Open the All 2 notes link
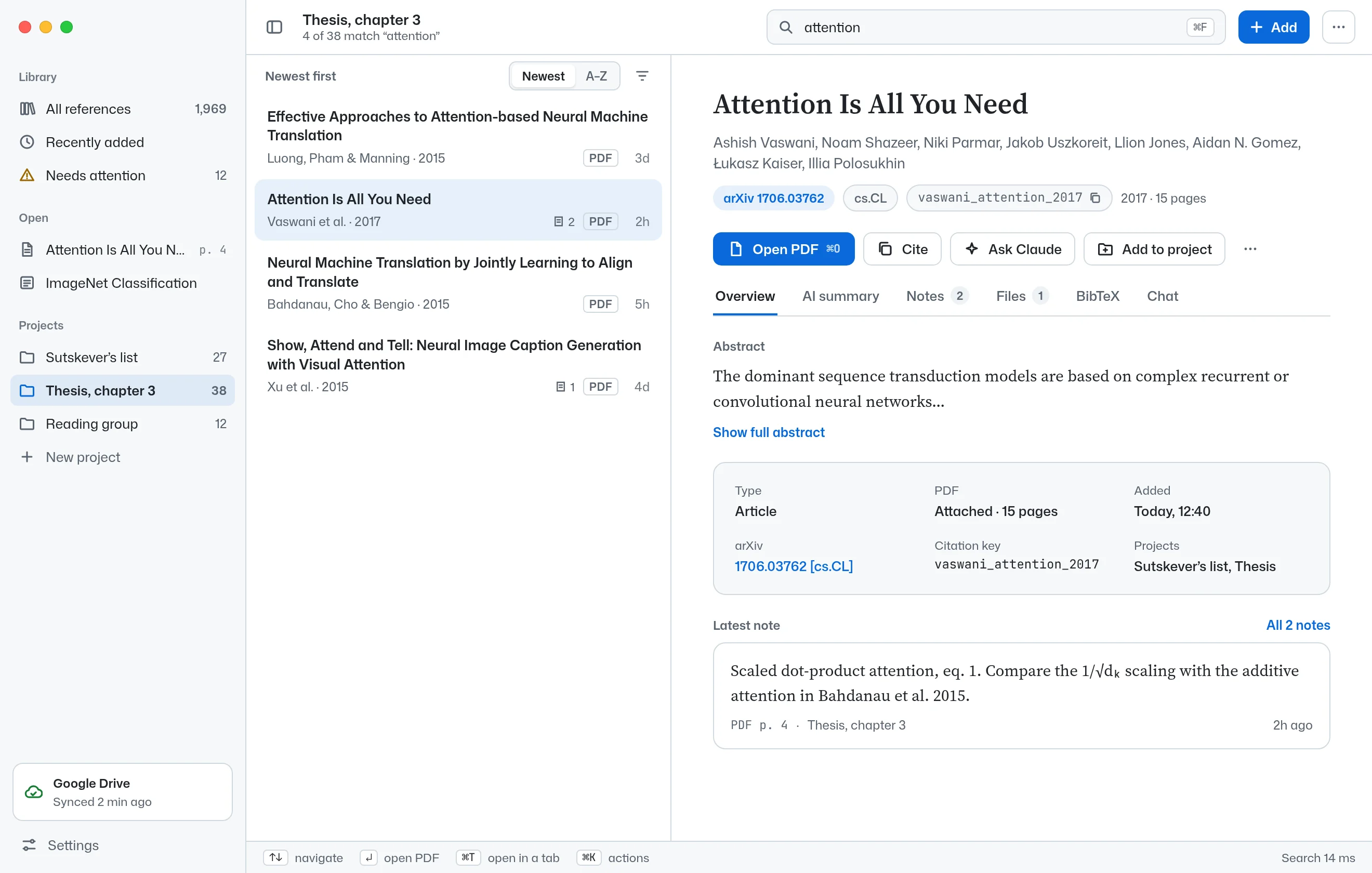Image resolution: width=1372 pixels, height=873 pixels. point(1298,625)
